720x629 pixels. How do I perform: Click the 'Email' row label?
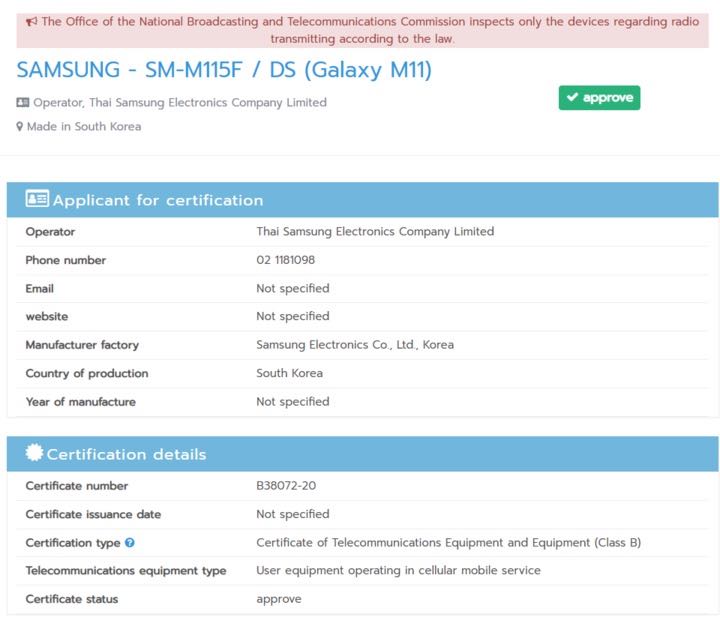tap(39, 289)
